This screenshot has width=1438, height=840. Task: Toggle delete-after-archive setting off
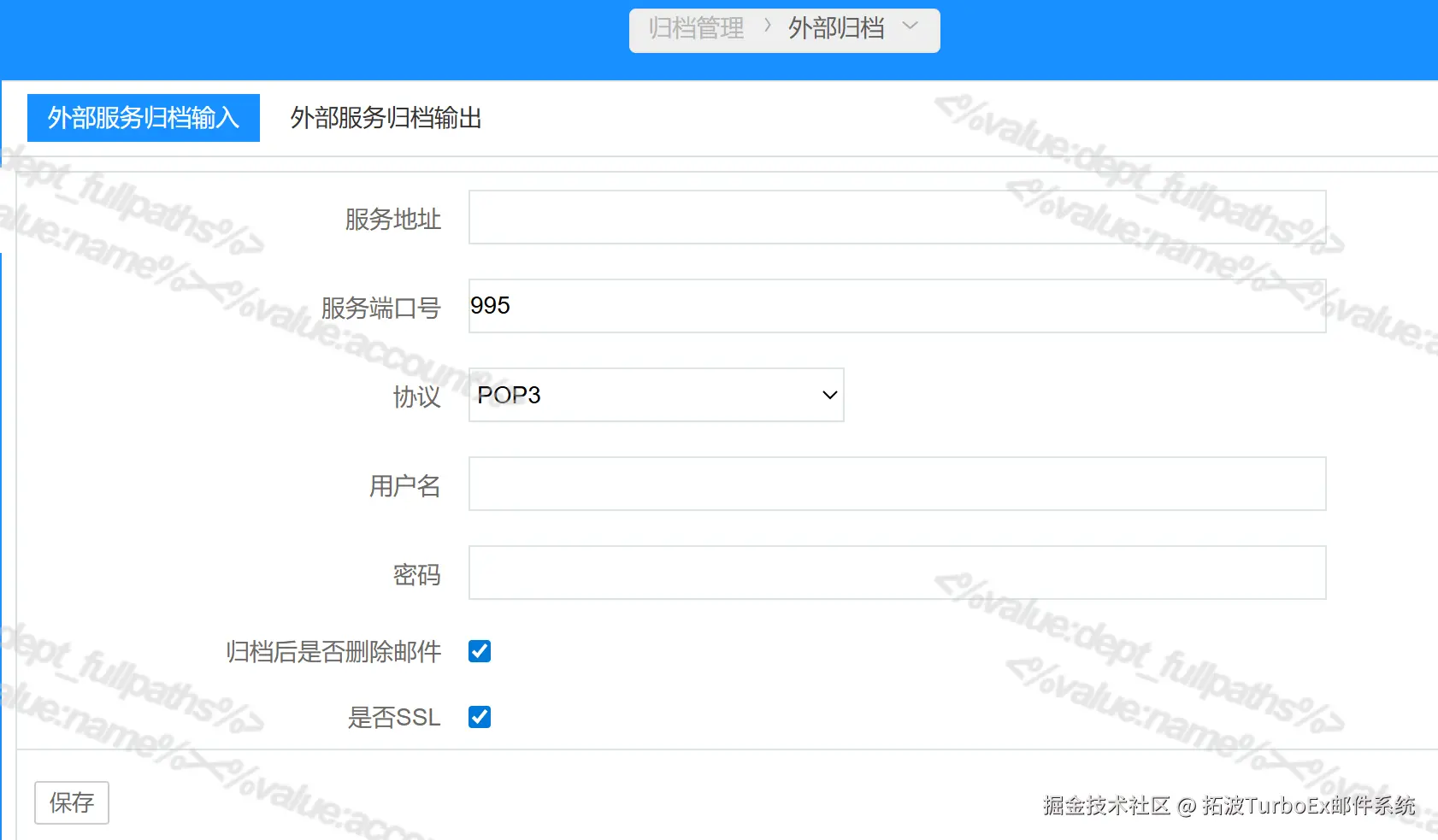[x=480, y=651]
